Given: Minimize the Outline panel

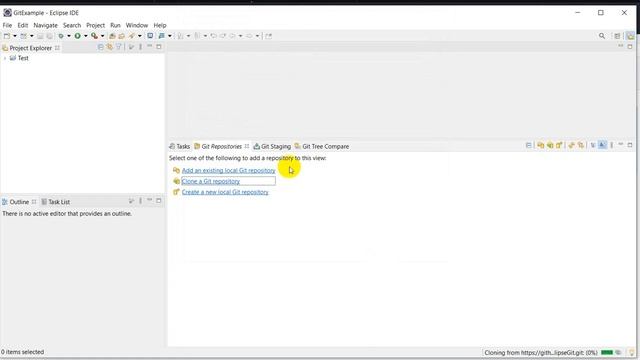Looking at the screenshot, I should coord(149,200).
